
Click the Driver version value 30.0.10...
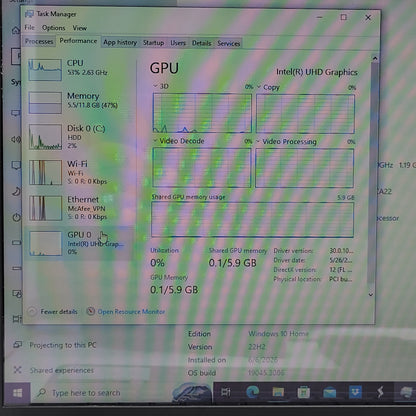tap(341, 251)
